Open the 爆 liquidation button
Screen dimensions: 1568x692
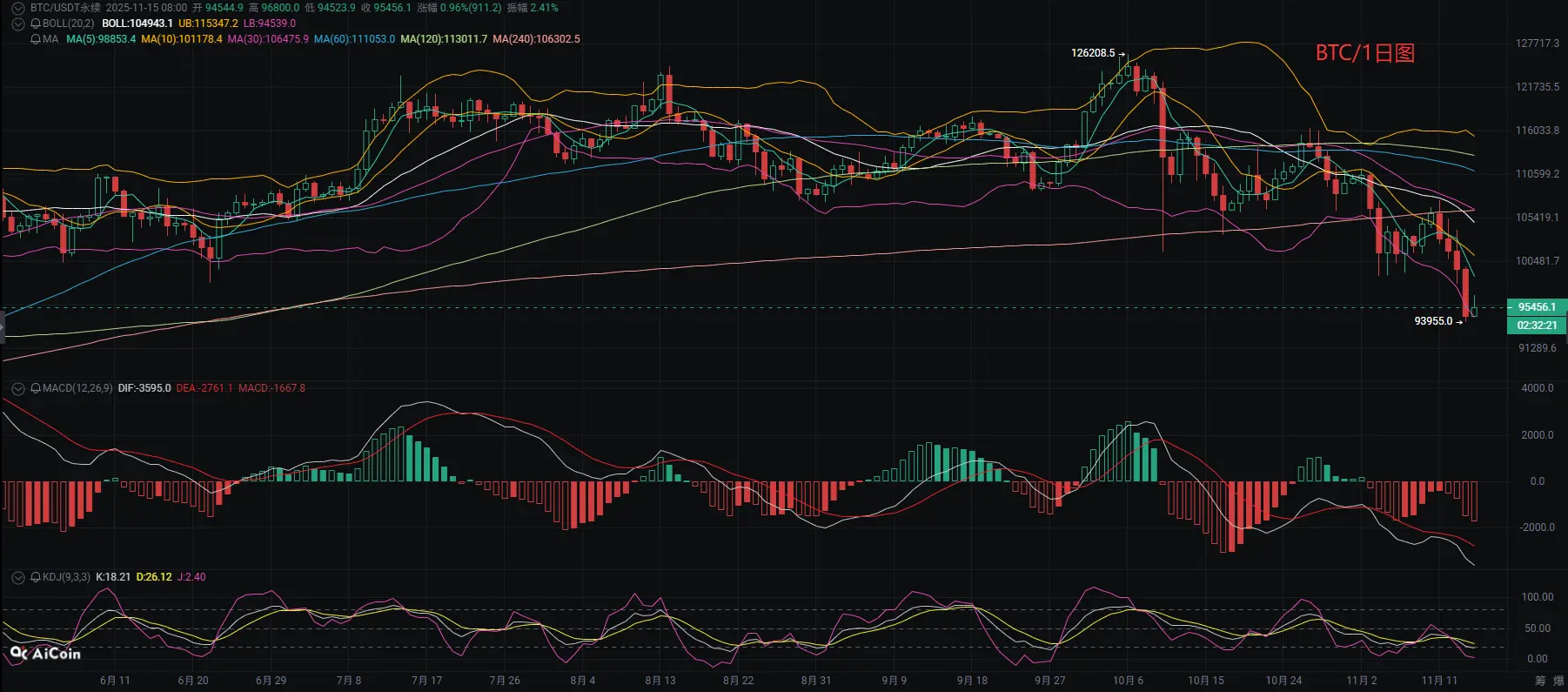point(1559,681)
